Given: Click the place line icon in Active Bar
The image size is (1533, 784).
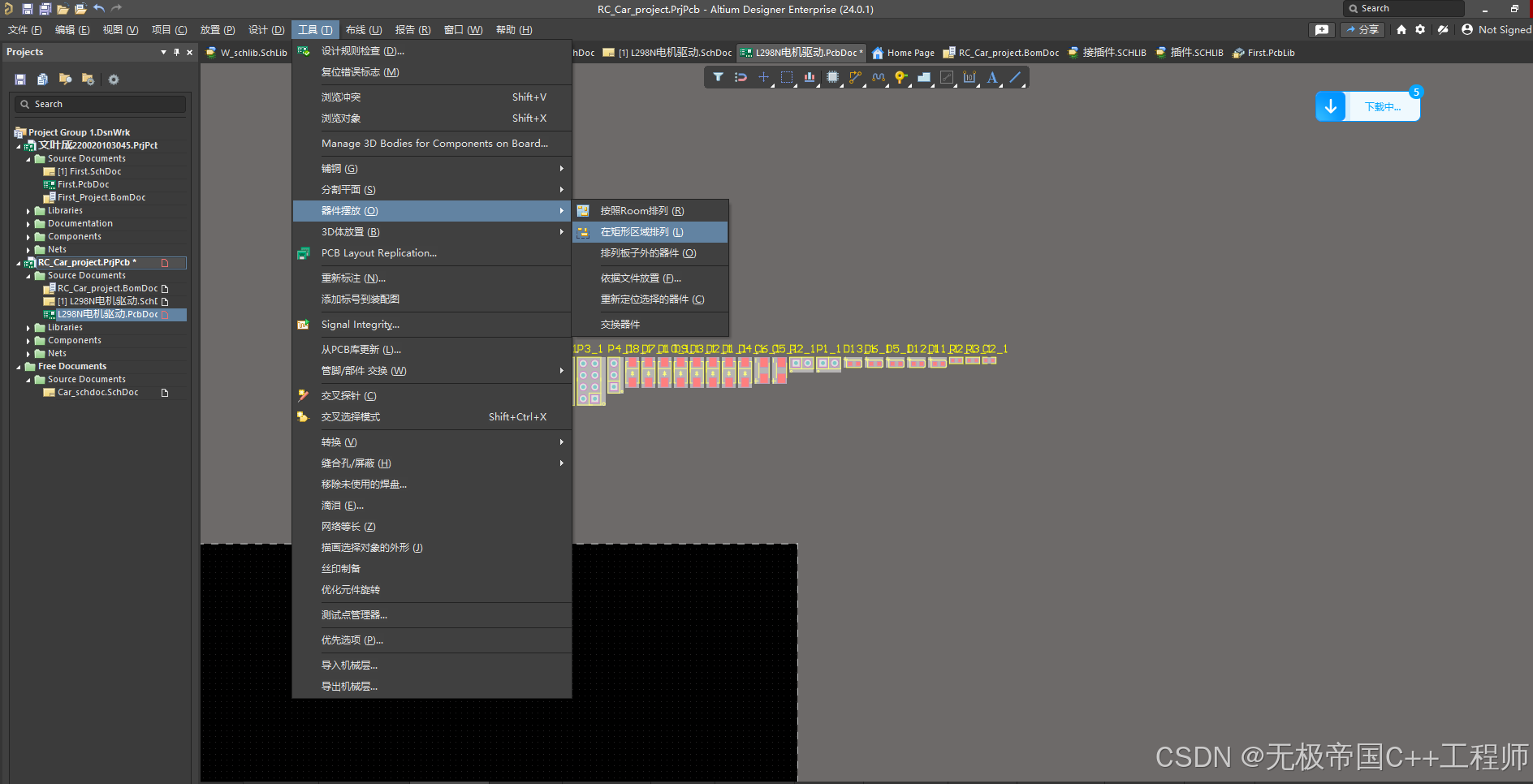Looking at the screenshot, I should (x=1015, y=77).
